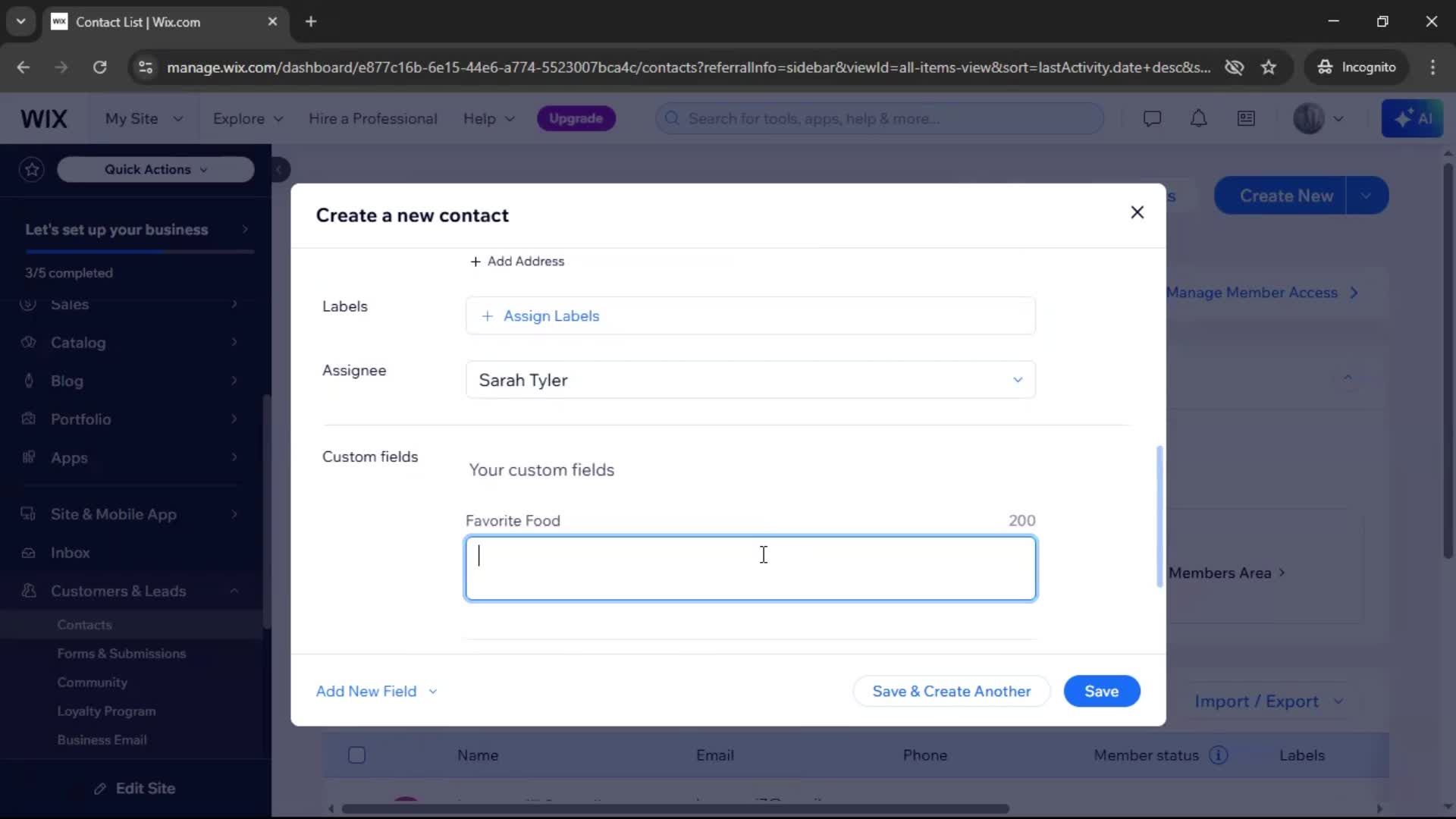Expand Let's set up your business

(x=136, y=230)
